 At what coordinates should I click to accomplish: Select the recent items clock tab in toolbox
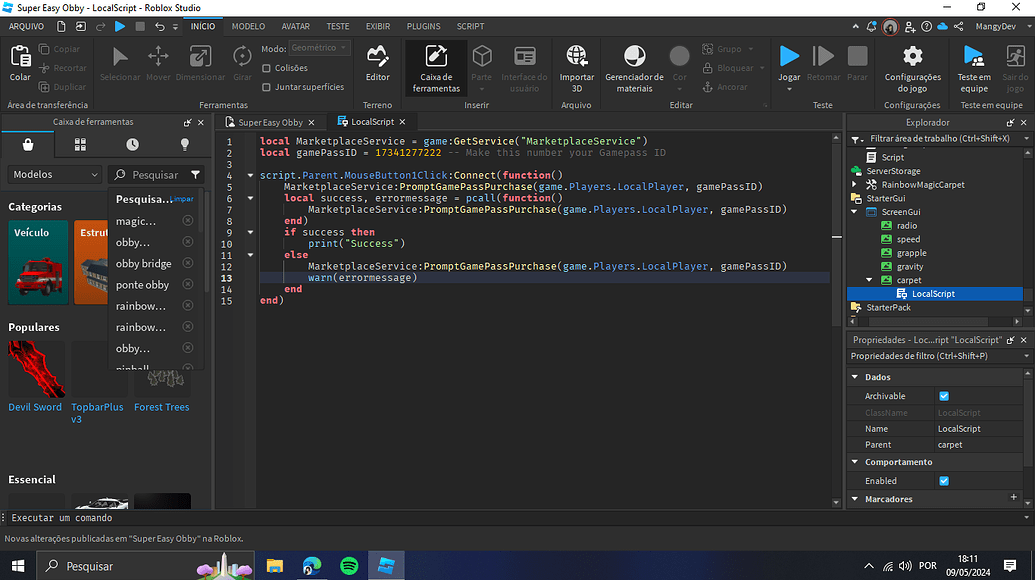point(132,145)
